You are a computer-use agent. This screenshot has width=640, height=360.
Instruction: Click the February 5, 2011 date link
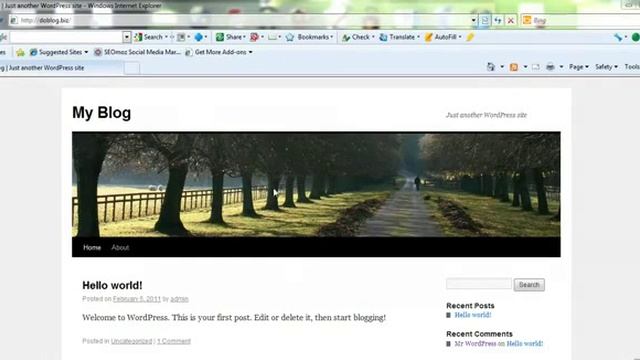pyautogui.click(x=137, y=299)
